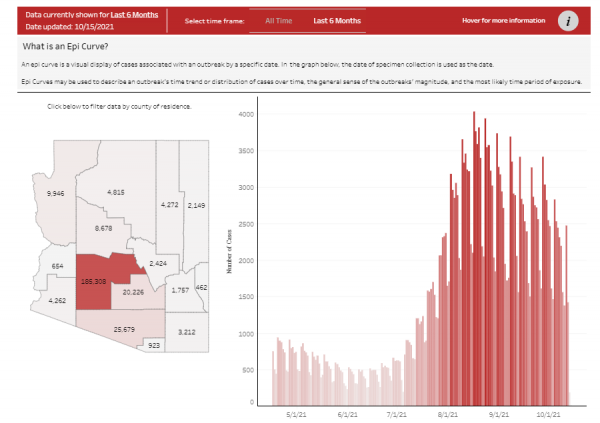The image size is (600, 423).
Task: Select the small county labeled 923
Action: point(153,345)
